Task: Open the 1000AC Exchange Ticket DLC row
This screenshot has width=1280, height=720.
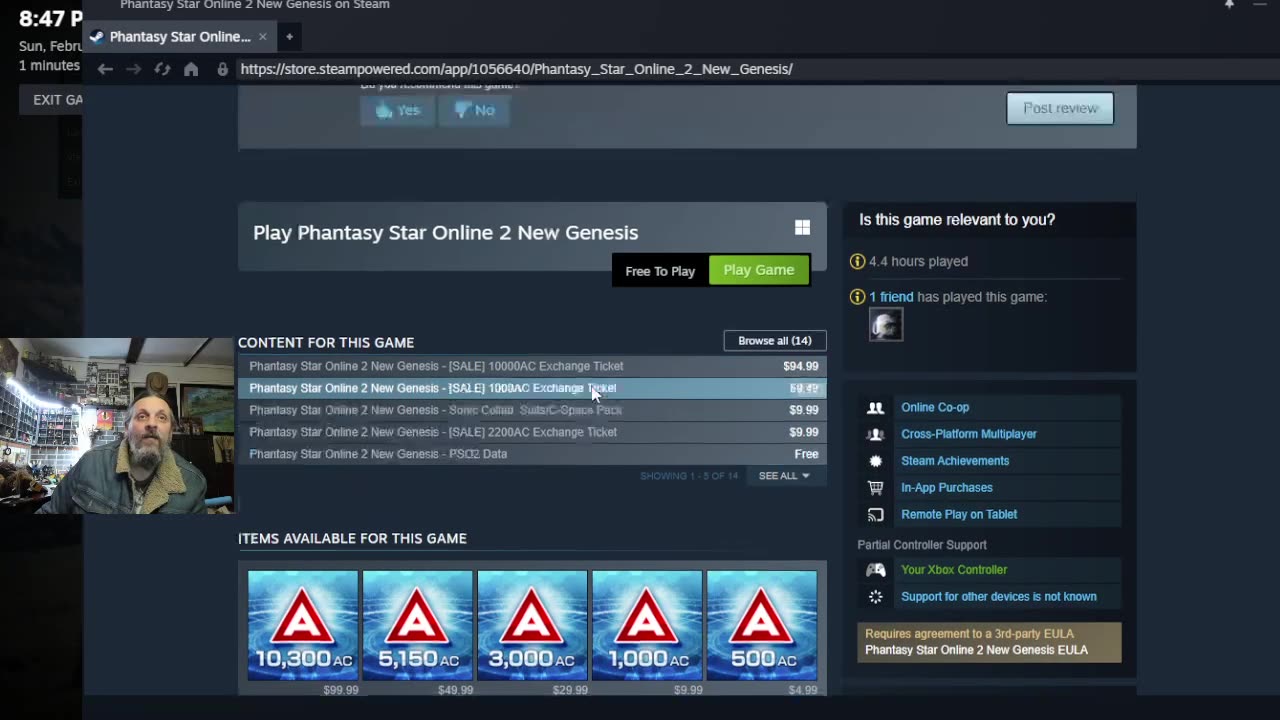Action: pyautogui.click(x=532, y=388)
